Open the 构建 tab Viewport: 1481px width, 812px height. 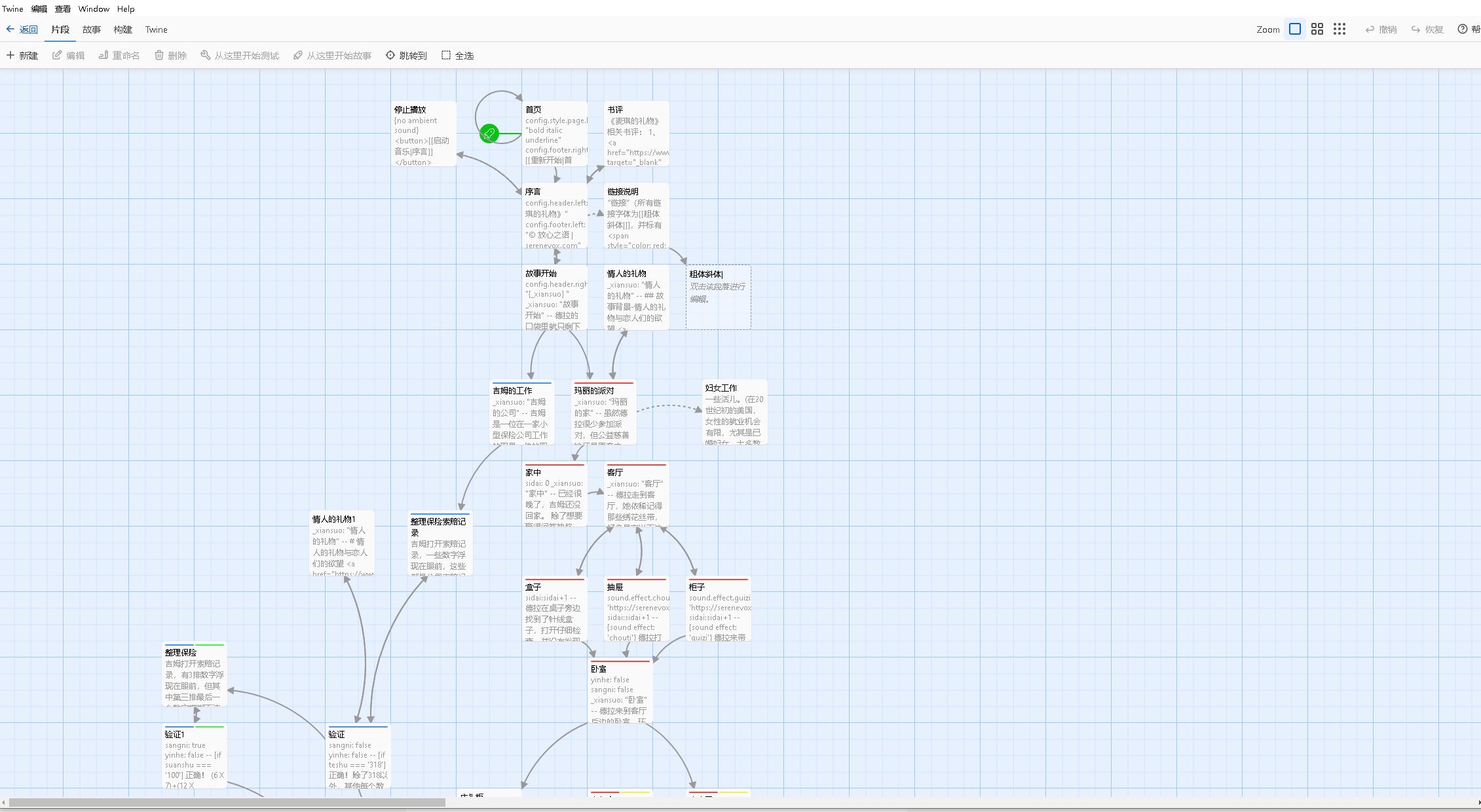tap(123, 29)
